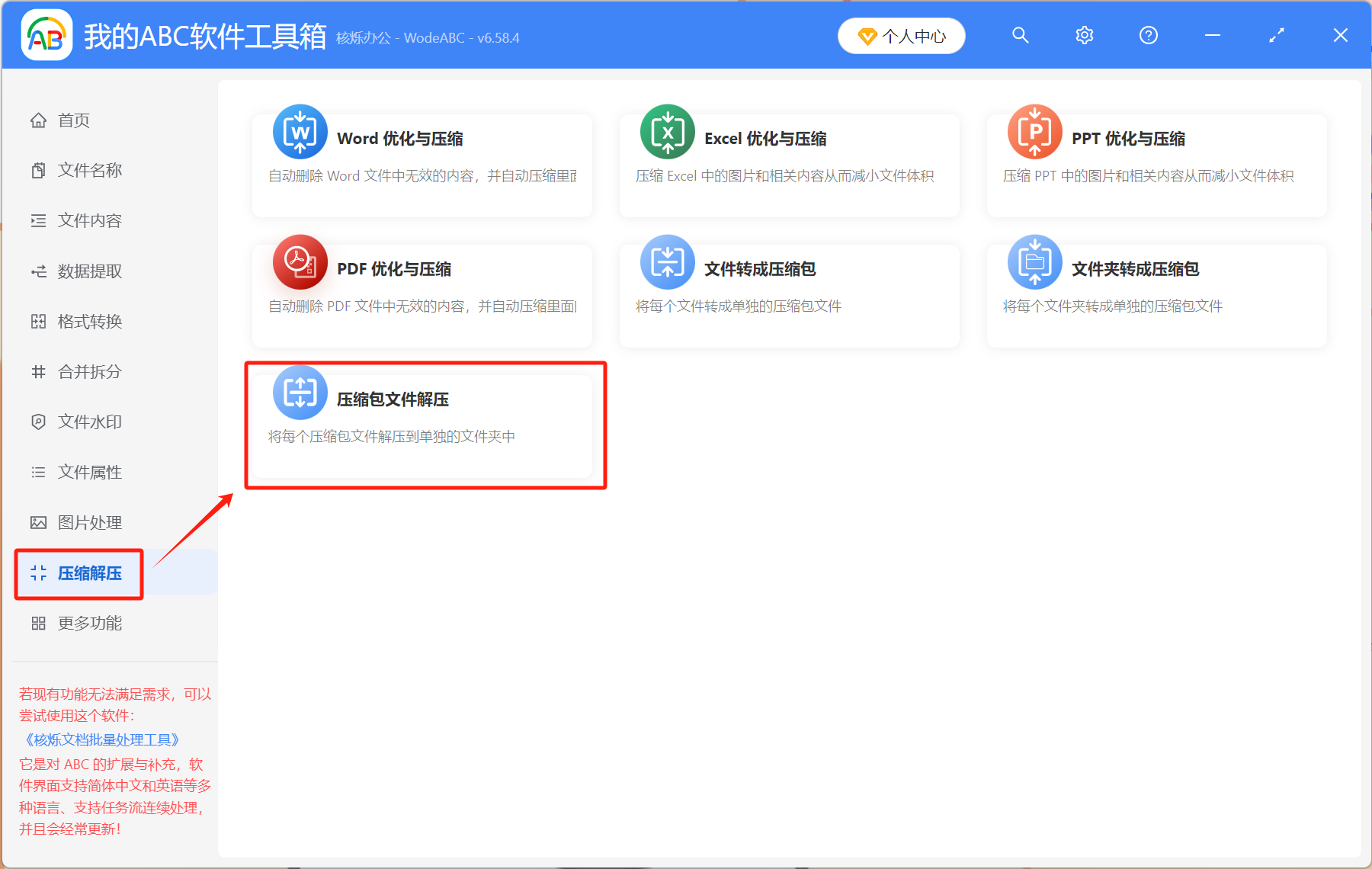Switch to the 首页 sidebar item
This screenshot has width=1372, height=869.
(x=72, y=120)
